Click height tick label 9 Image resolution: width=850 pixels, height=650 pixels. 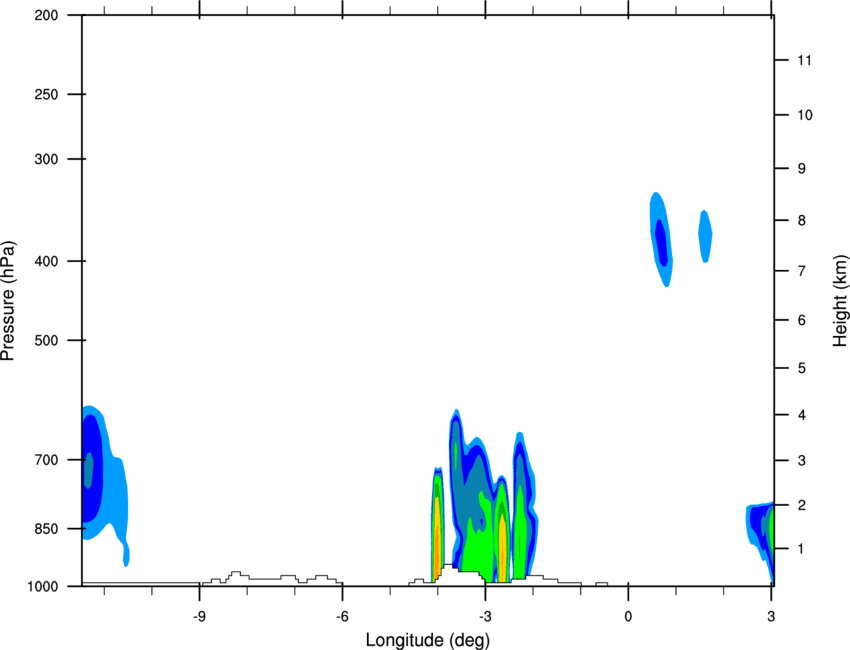click(x=801, y=169)
